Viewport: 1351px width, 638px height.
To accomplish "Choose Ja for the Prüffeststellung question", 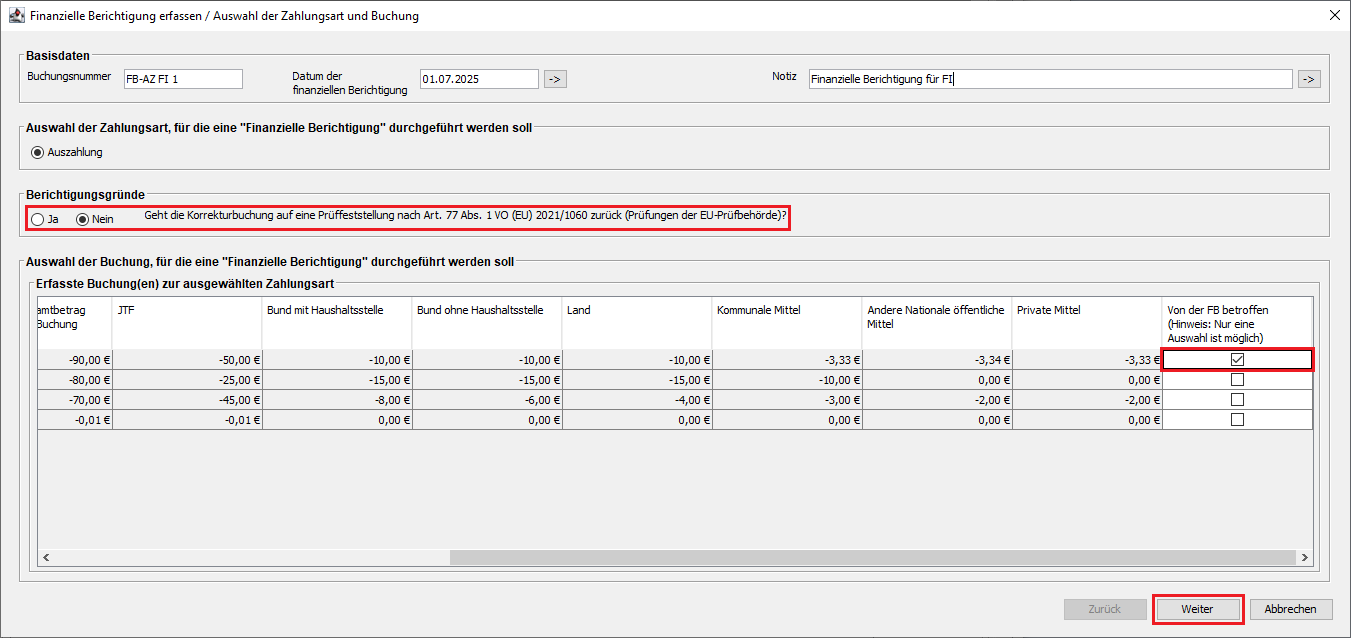I will point(38,219).
